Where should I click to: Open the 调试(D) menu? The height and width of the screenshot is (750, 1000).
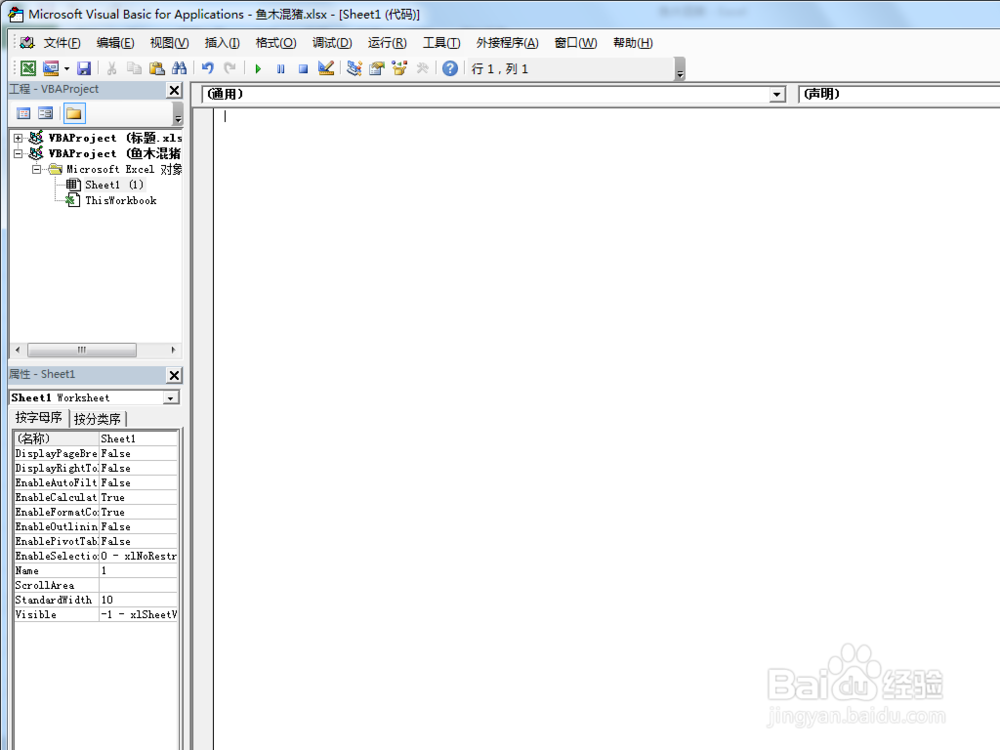[x=332, y=43]
